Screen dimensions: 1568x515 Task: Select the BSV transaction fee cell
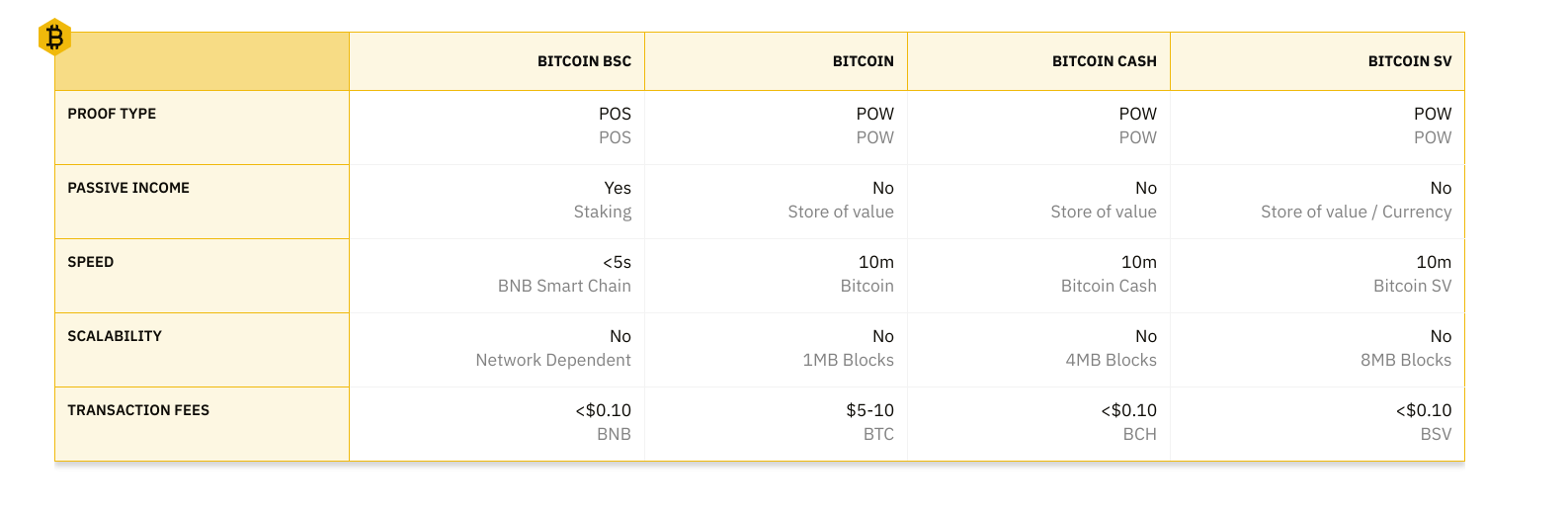click(1423, 422)
